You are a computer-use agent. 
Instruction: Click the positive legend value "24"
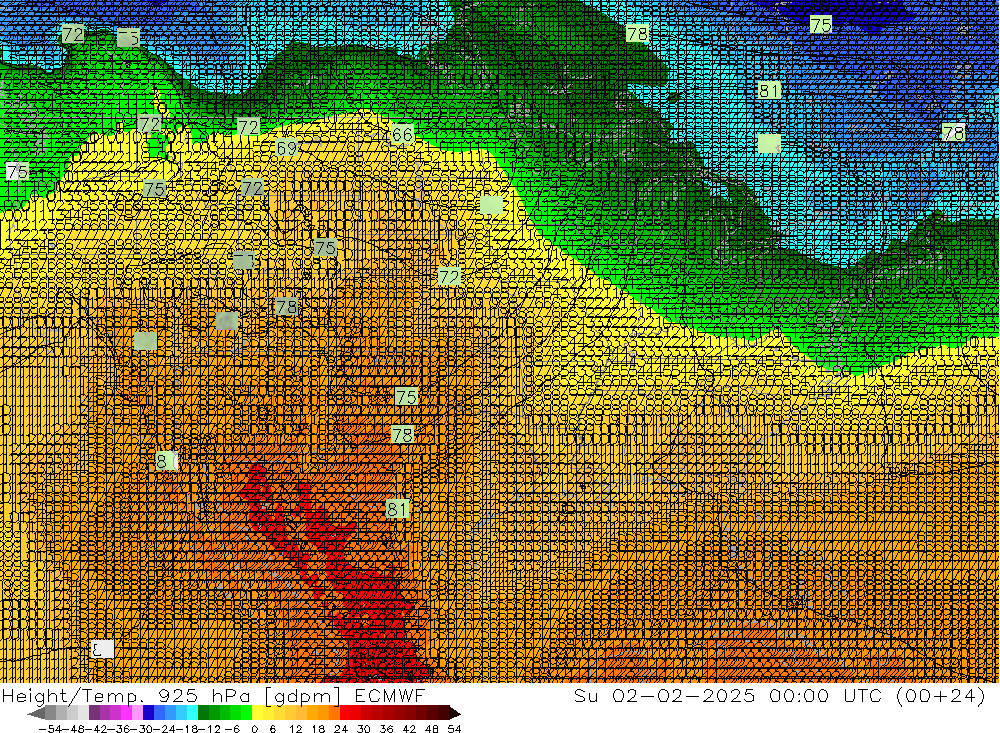click(341, 729)
